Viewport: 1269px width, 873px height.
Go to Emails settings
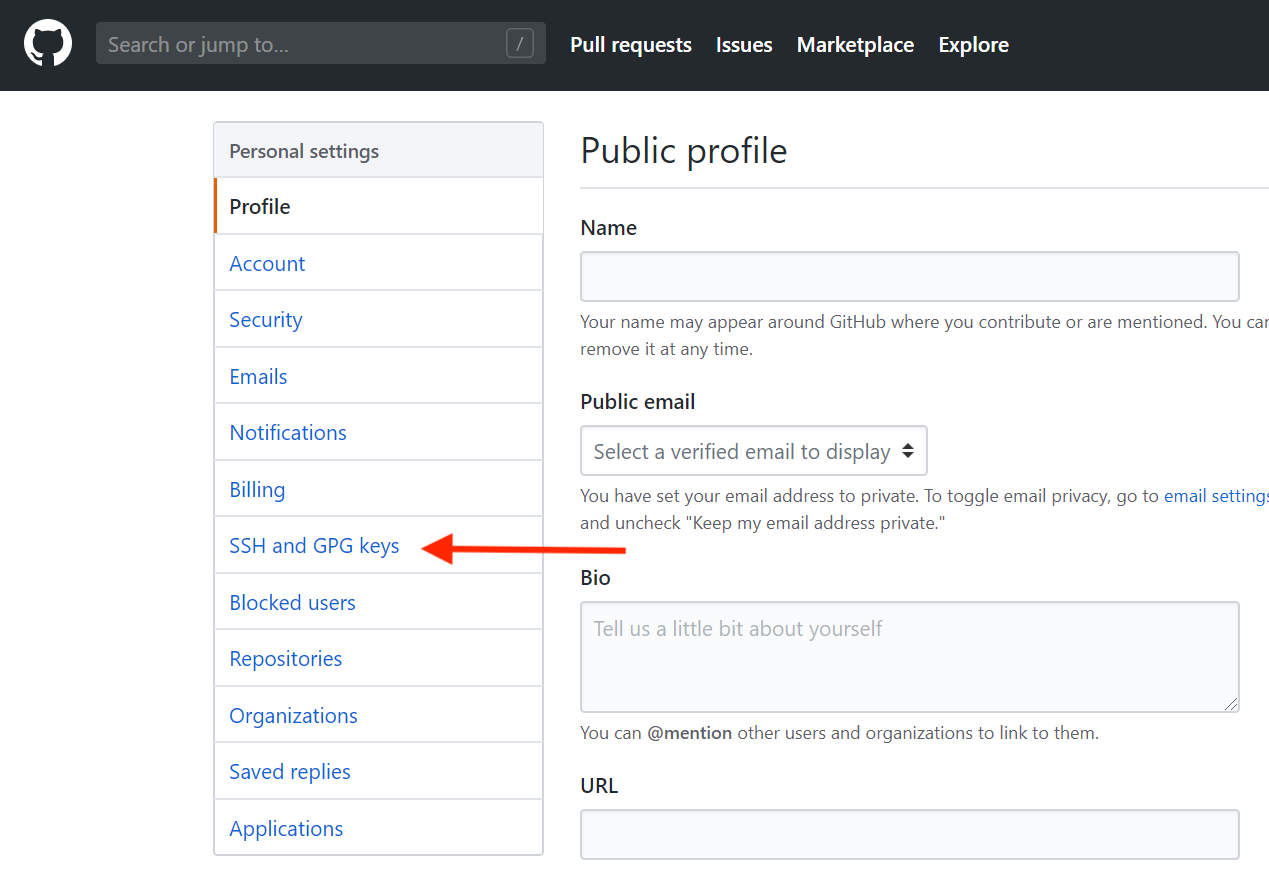click(258, 376)
